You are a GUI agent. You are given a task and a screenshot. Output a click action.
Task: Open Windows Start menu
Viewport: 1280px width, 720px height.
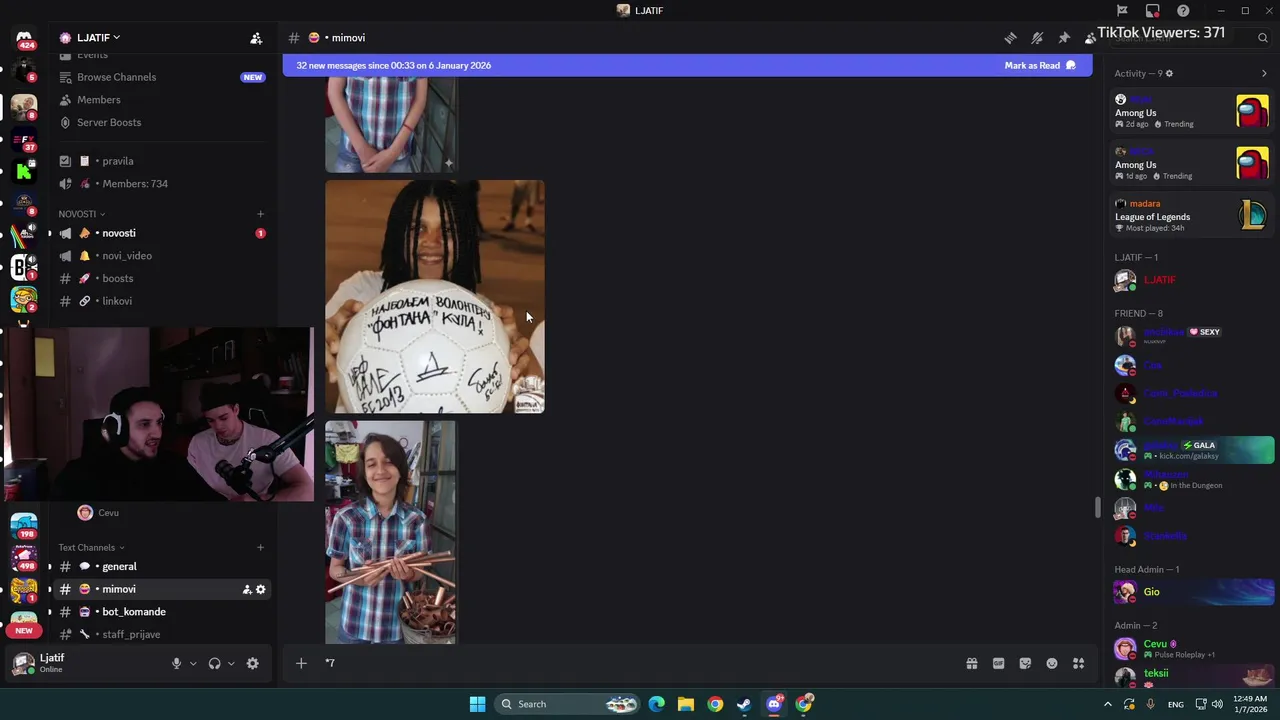[x=477, y=704]
